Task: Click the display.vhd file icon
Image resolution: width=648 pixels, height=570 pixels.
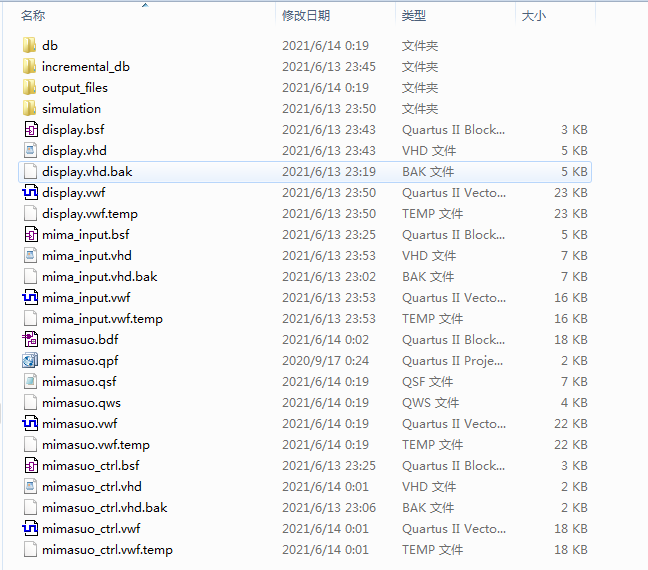Action: [x=30, y=150]
